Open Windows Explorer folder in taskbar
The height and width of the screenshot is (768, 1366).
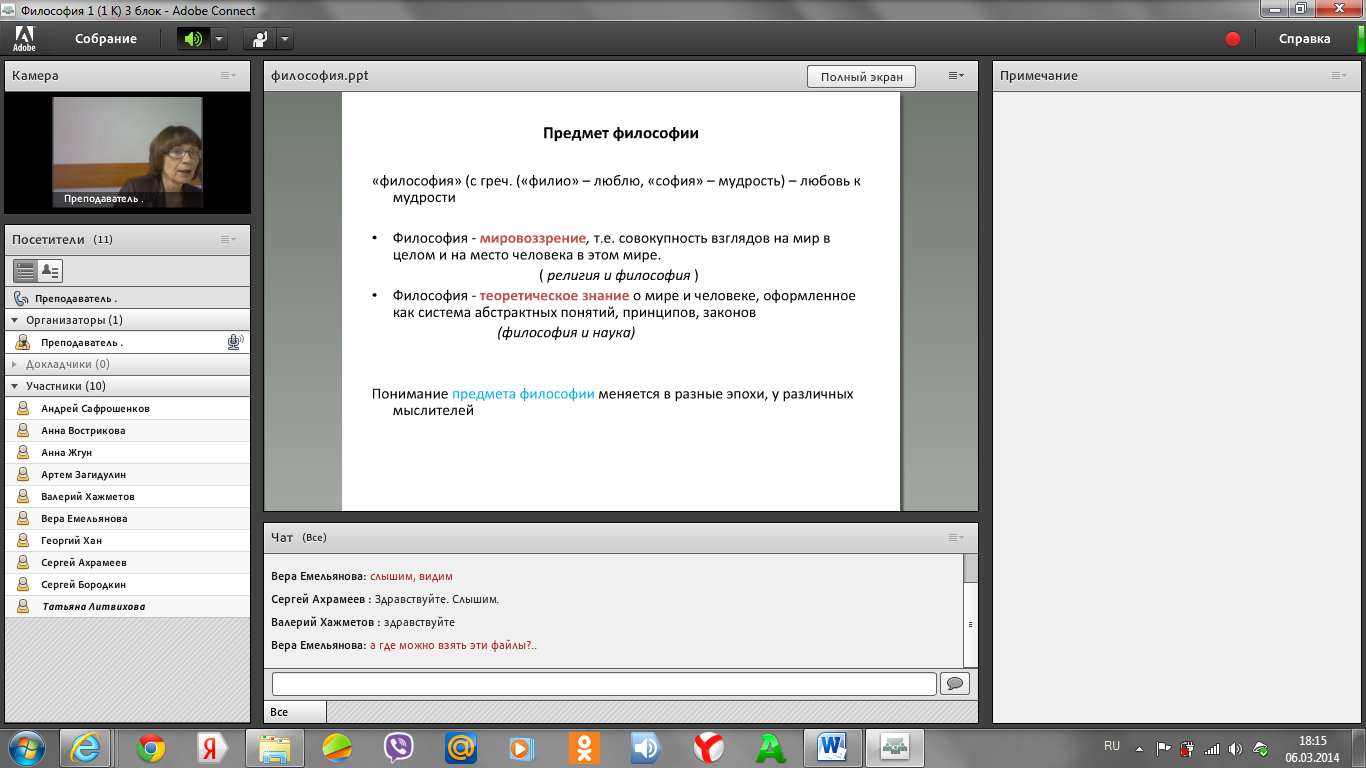[x=275, y=747]
